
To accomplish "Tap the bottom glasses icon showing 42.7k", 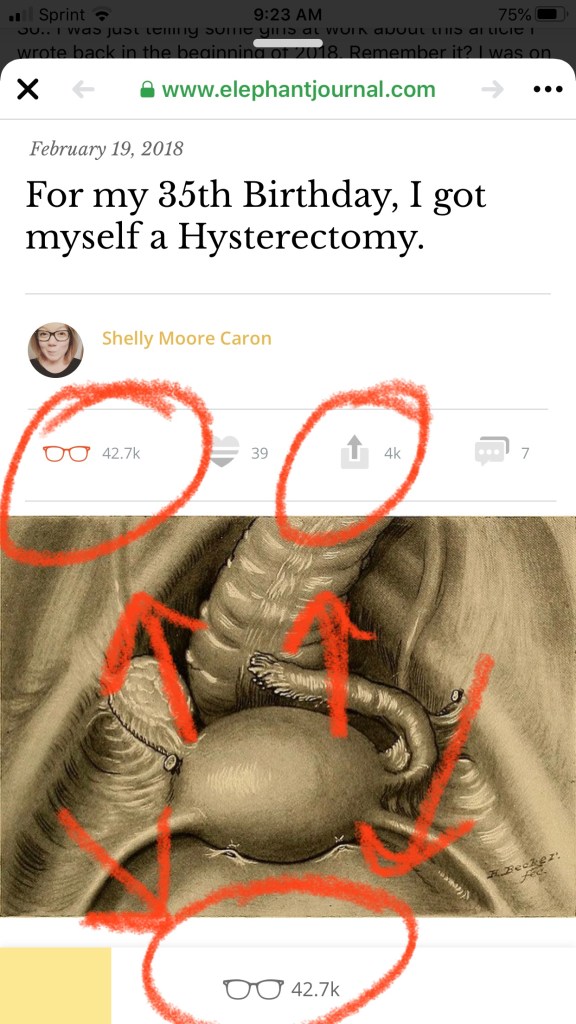I will pos(254,989).
